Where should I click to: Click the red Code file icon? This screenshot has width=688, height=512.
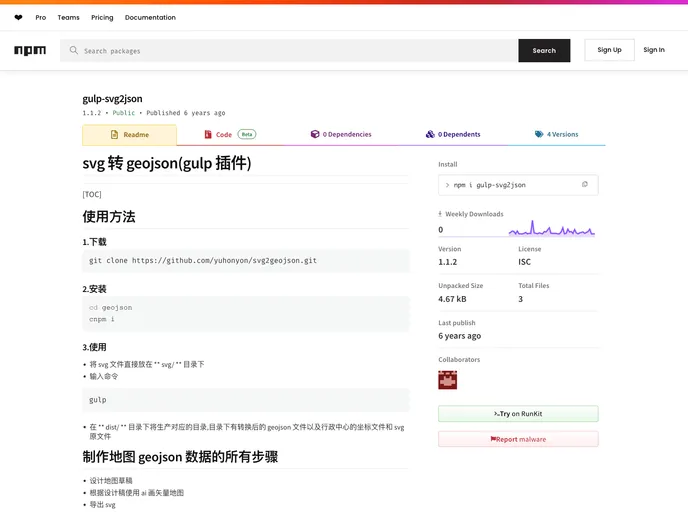coord(208,134)
